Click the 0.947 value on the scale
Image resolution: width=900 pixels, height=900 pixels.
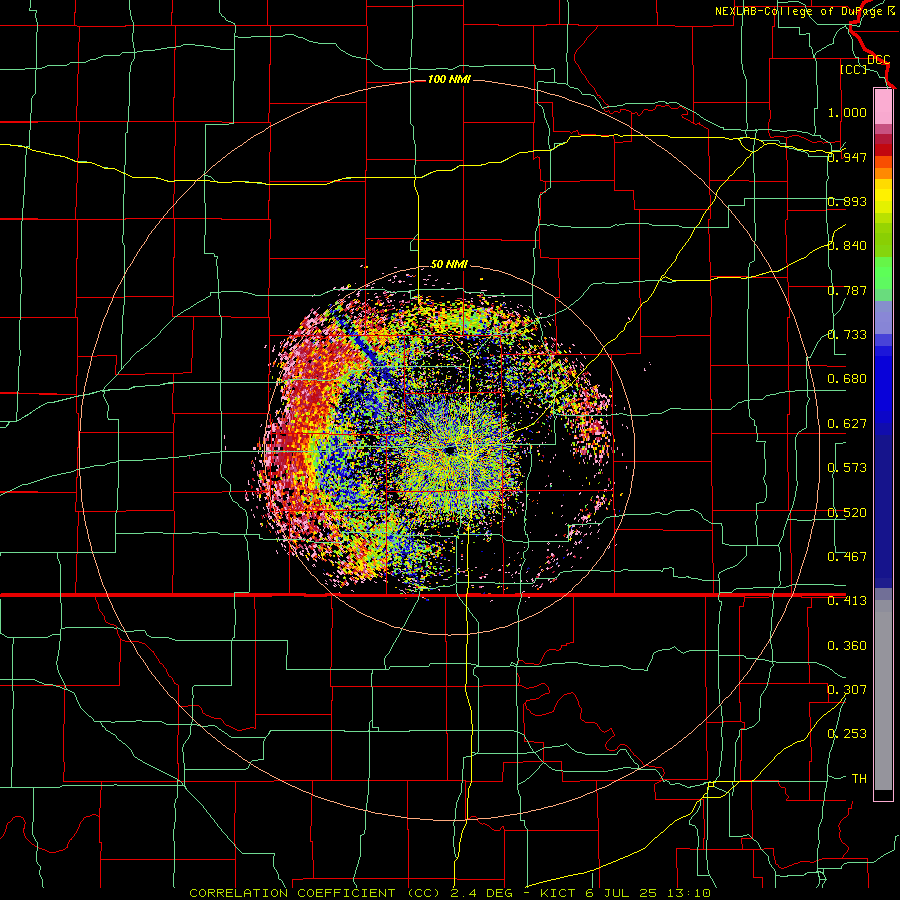pos(847,157)
